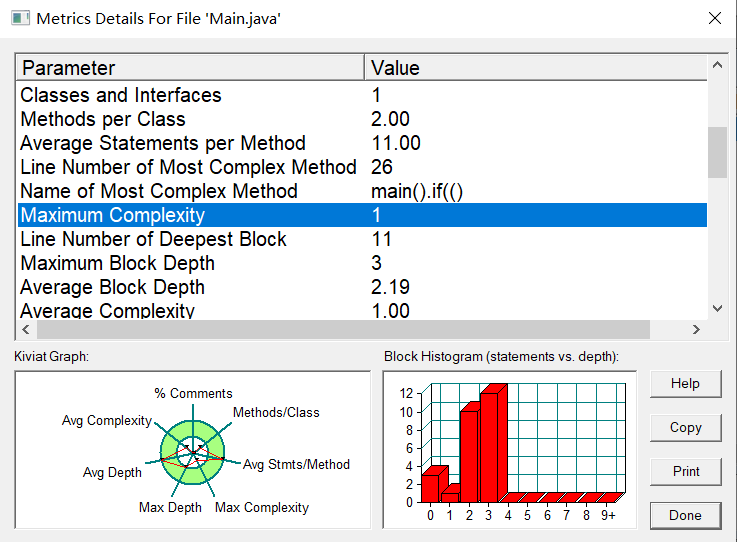Select the Name of Most Complex Method row
The width and height of the screenshot is (737, 542).
point(362,191)
